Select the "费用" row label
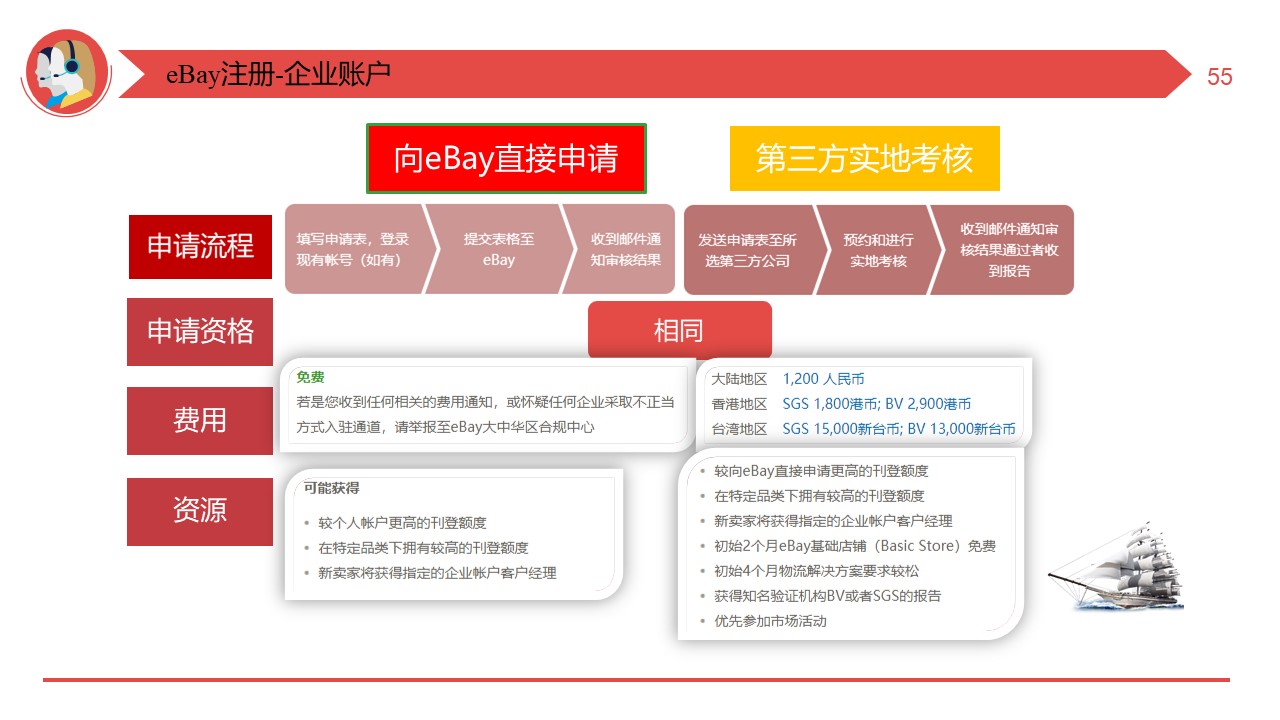Viewport: 1280px width, 720px height. pyautogui.click(x=200, y=421)
